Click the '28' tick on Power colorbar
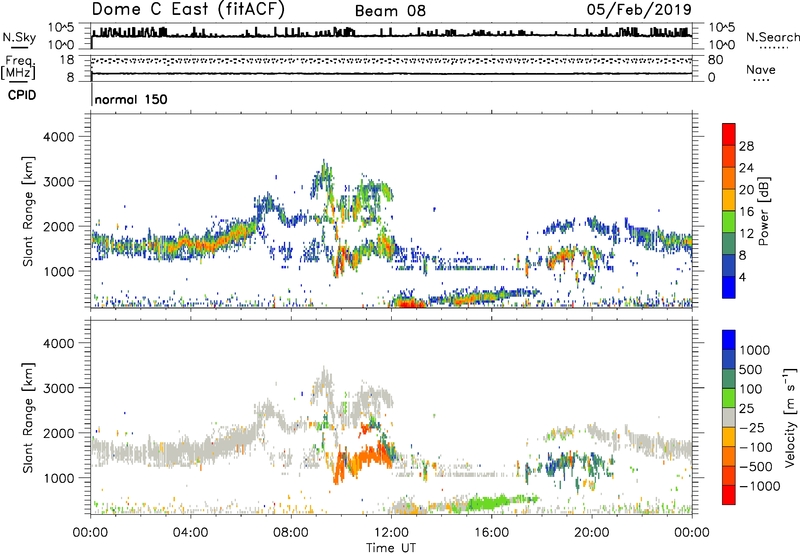This screenshot has width=800, height=554. click(746, 146)
